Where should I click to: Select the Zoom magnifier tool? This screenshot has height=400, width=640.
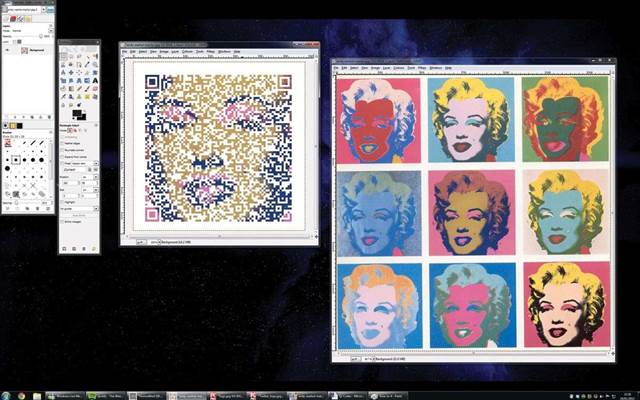pyautogui.click(x=95, y=64)
